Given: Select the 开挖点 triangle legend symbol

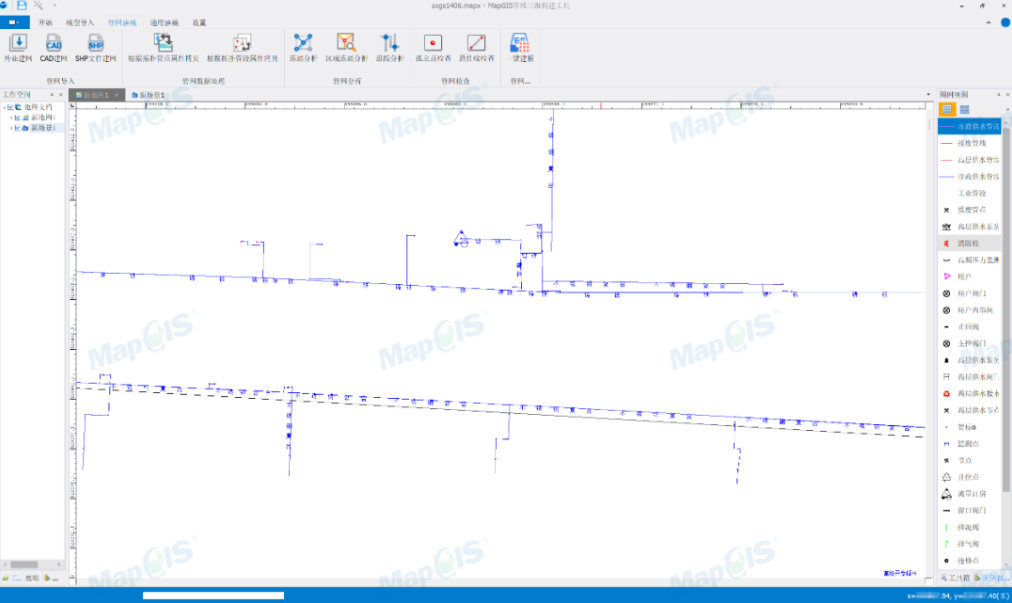Looking at the screenshot, I should pos(947,477).
